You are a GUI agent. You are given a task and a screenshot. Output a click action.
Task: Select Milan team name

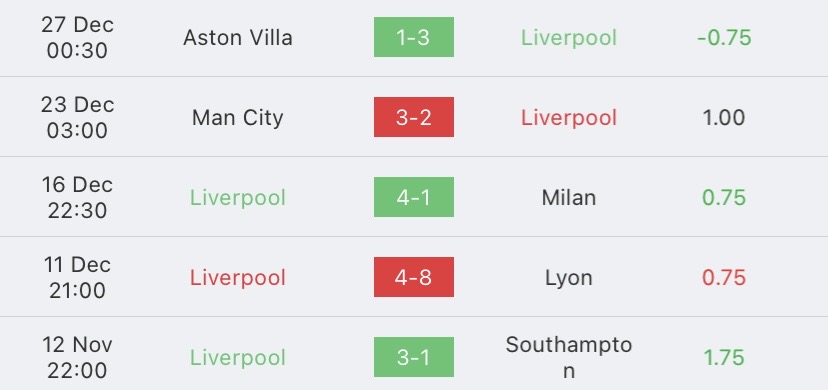coord(569,197)
